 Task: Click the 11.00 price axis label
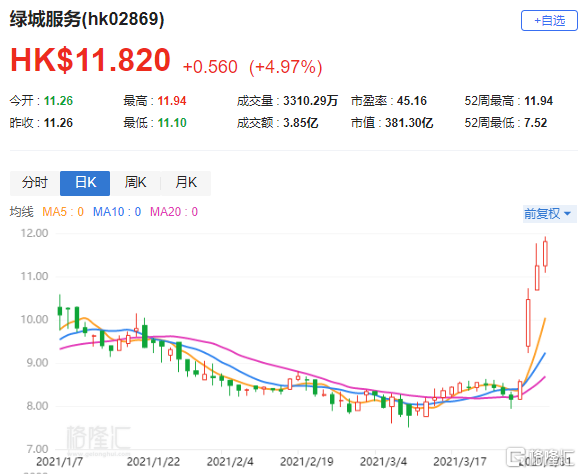coord(34,276)
